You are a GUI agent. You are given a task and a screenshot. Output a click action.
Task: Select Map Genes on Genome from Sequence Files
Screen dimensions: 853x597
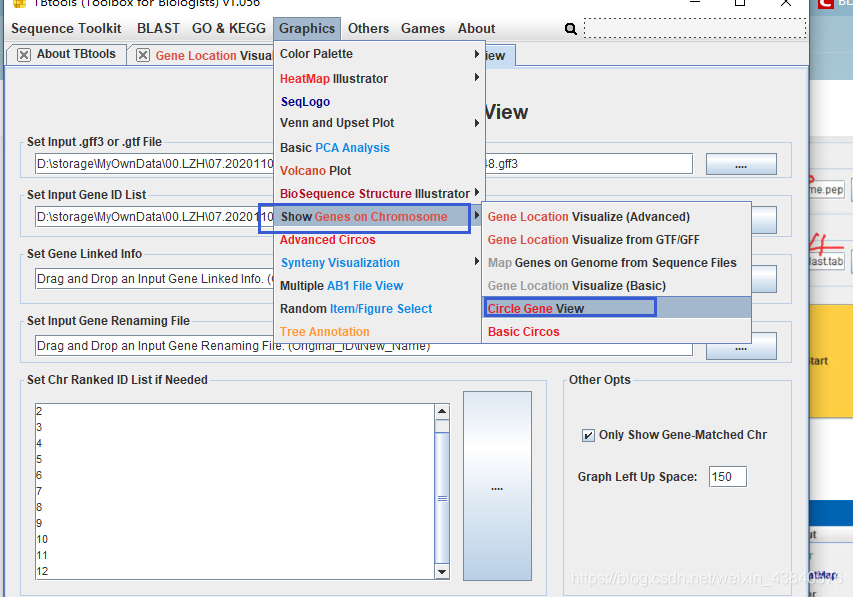616,262
